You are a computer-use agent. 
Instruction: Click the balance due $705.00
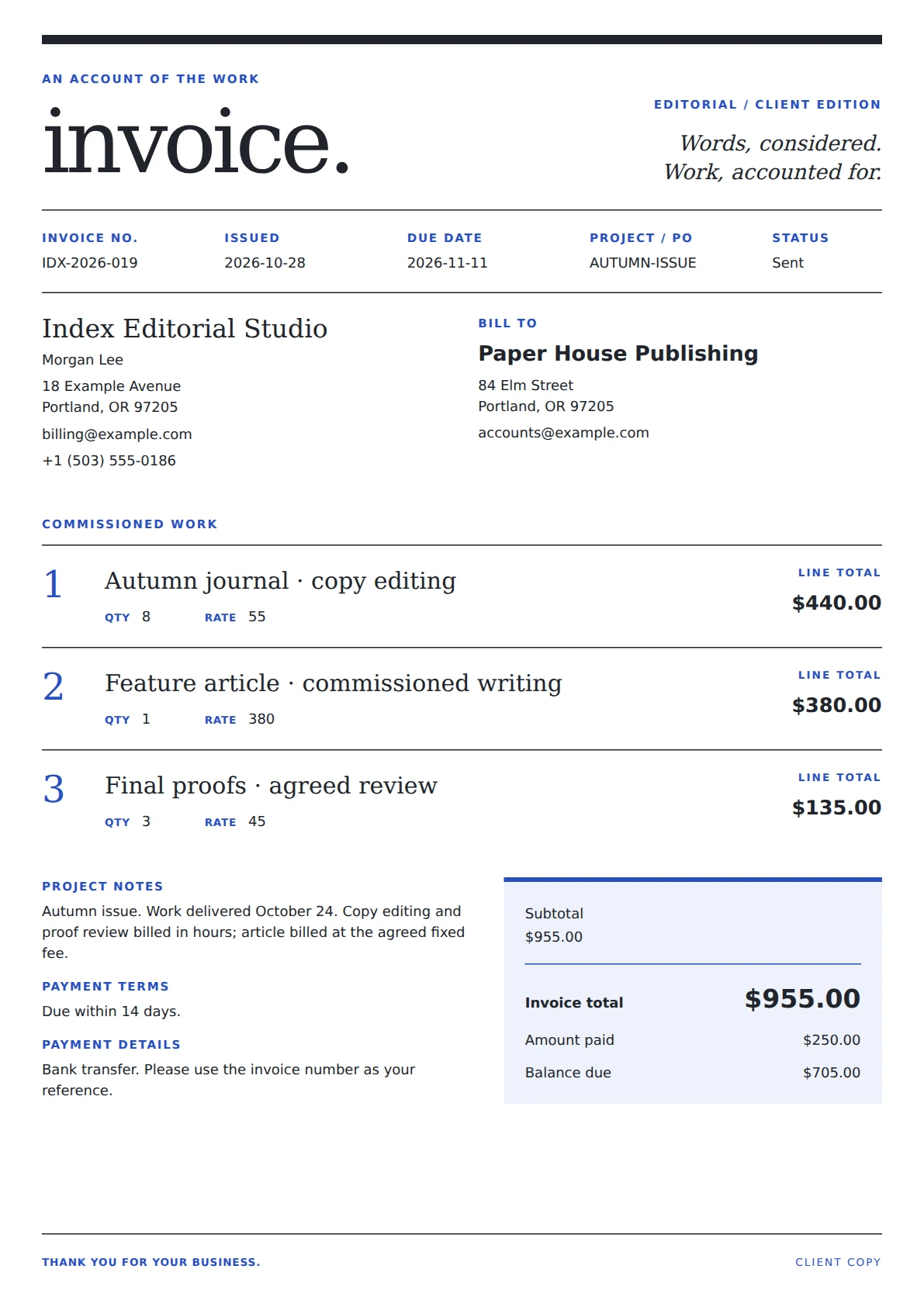coord(832,1073)
